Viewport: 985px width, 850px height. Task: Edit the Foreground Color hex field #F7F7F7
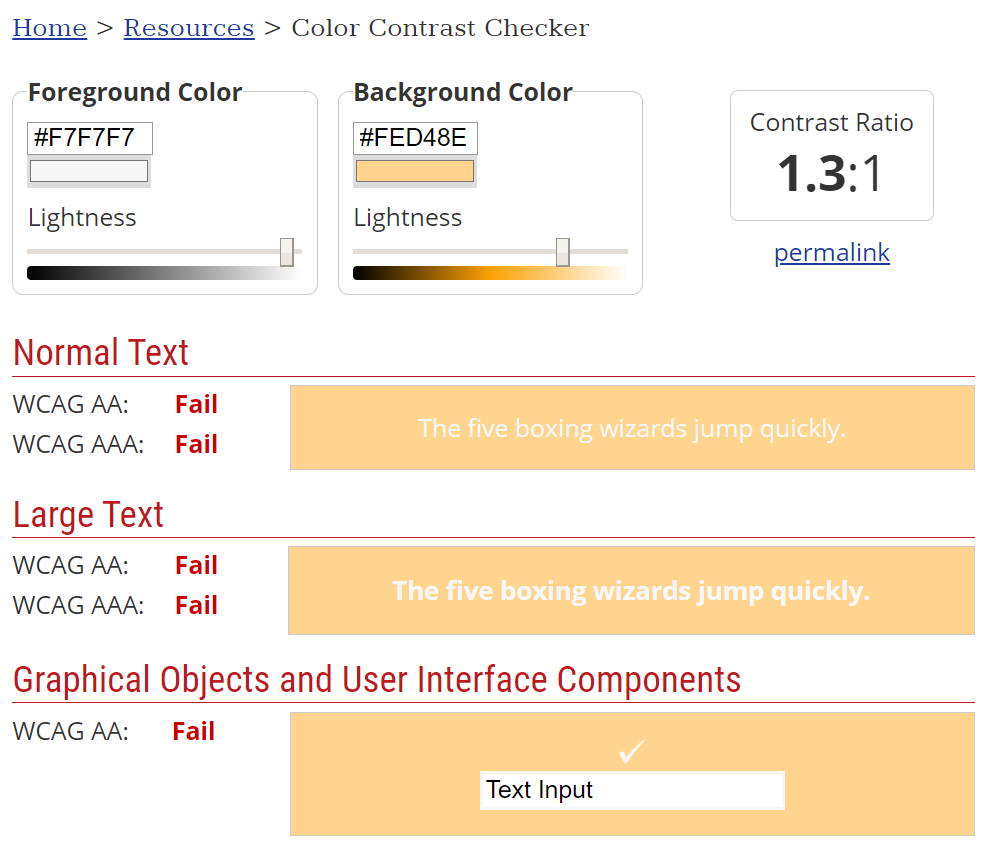point(90,138)
